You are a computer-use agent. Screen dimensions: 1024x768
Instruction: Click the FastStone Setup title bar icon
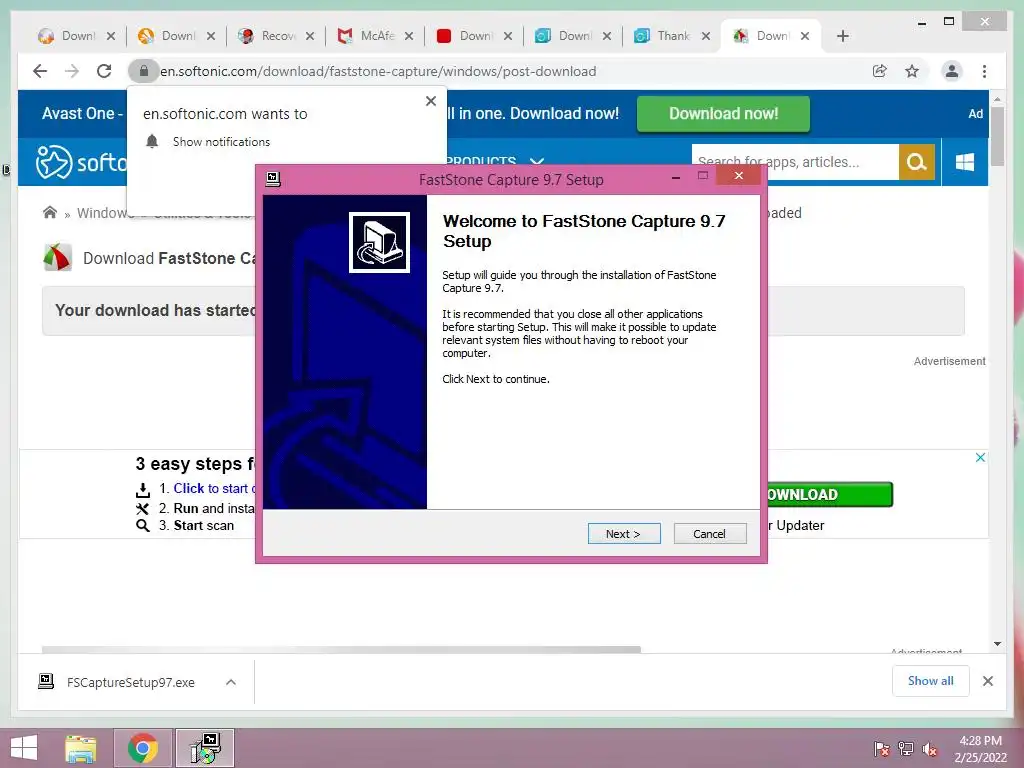273,179
